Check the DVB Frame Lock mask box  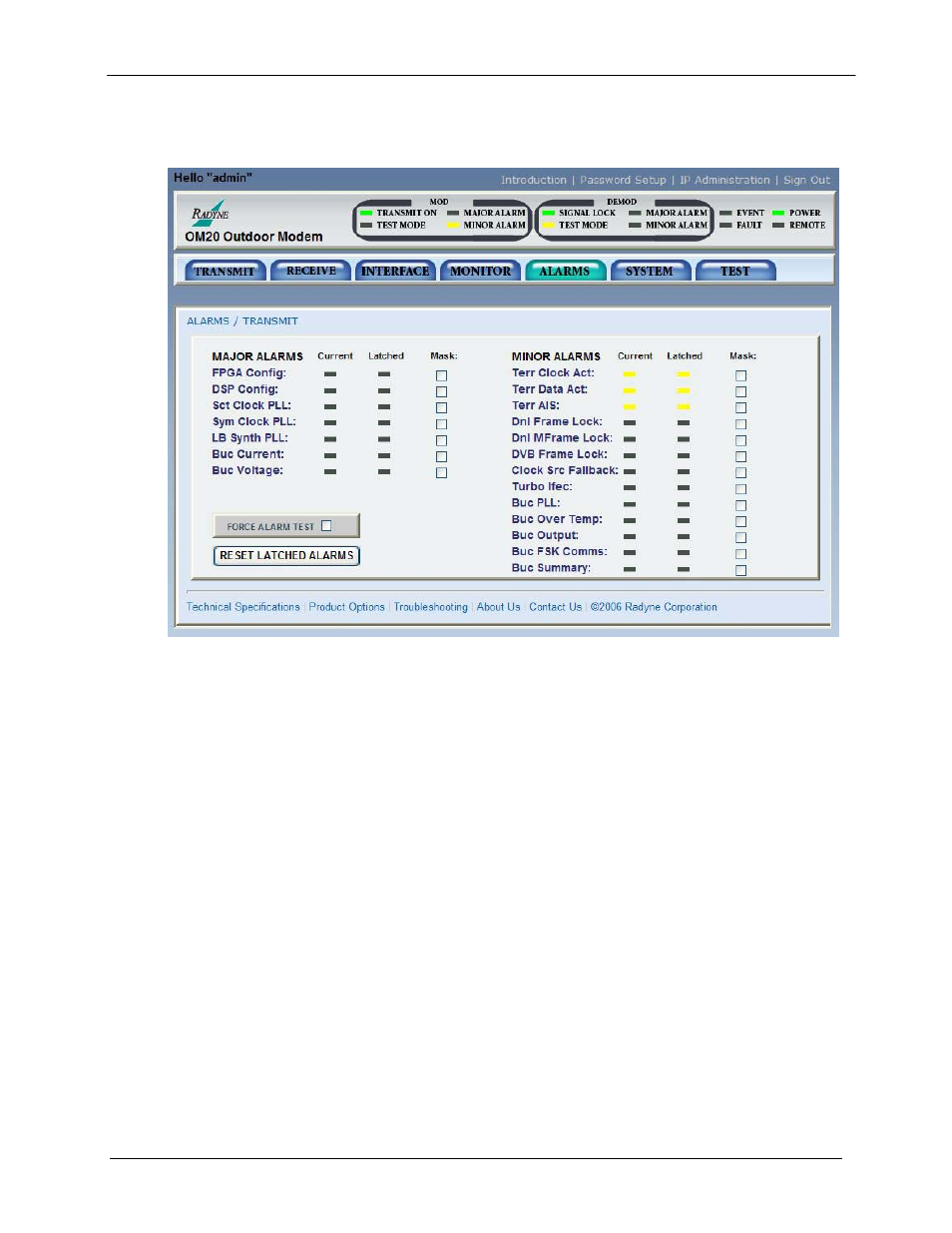(x=740, y=456)
